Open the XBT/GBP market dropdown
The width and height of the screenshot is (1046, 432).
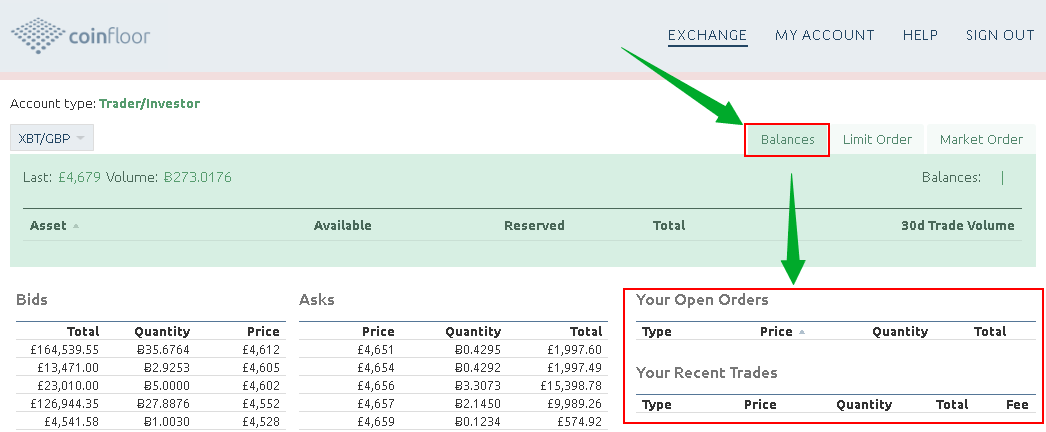point(52,138)
